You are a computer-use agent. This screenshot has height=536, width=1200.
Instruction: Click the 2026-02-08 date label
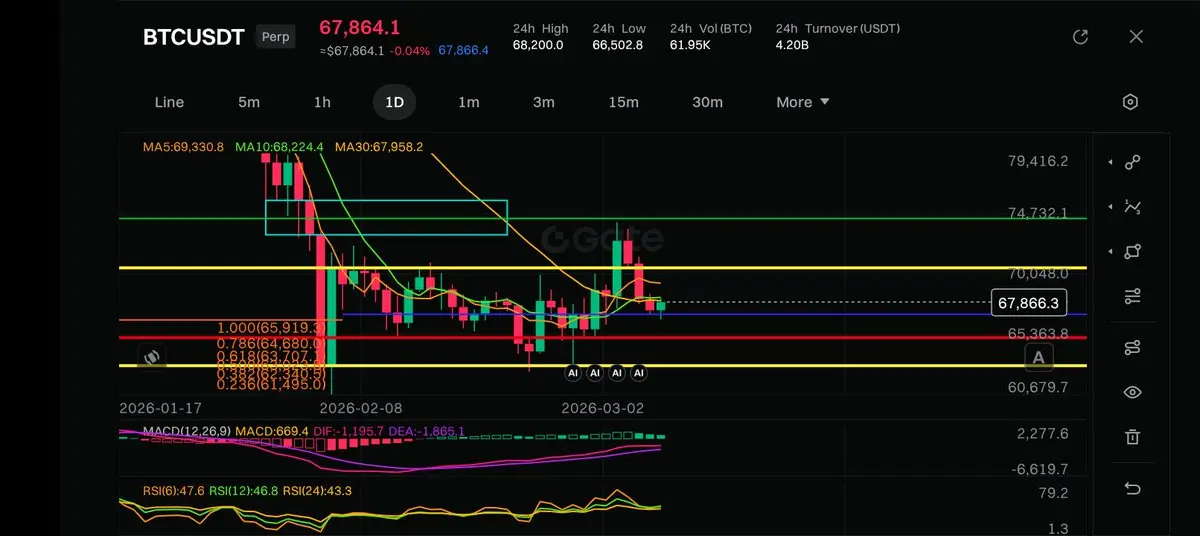361,408
